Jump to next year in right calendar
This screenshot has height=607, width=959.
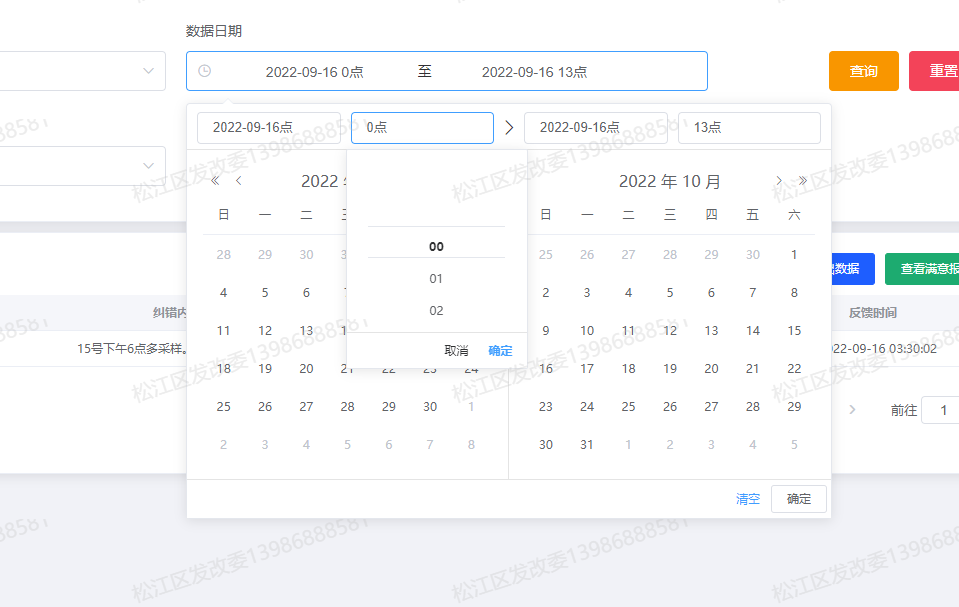[802, 181]
